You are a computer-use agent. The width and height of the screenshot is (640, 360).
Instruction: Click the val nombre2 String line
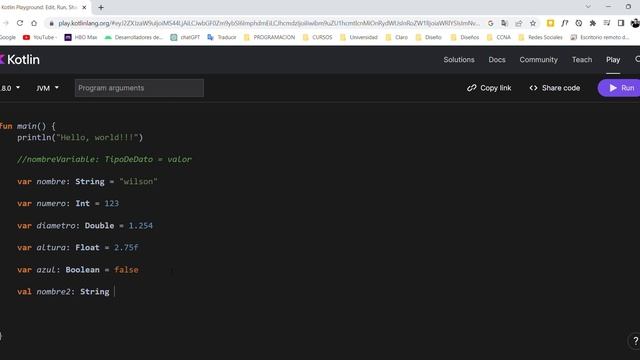[63, 292]
